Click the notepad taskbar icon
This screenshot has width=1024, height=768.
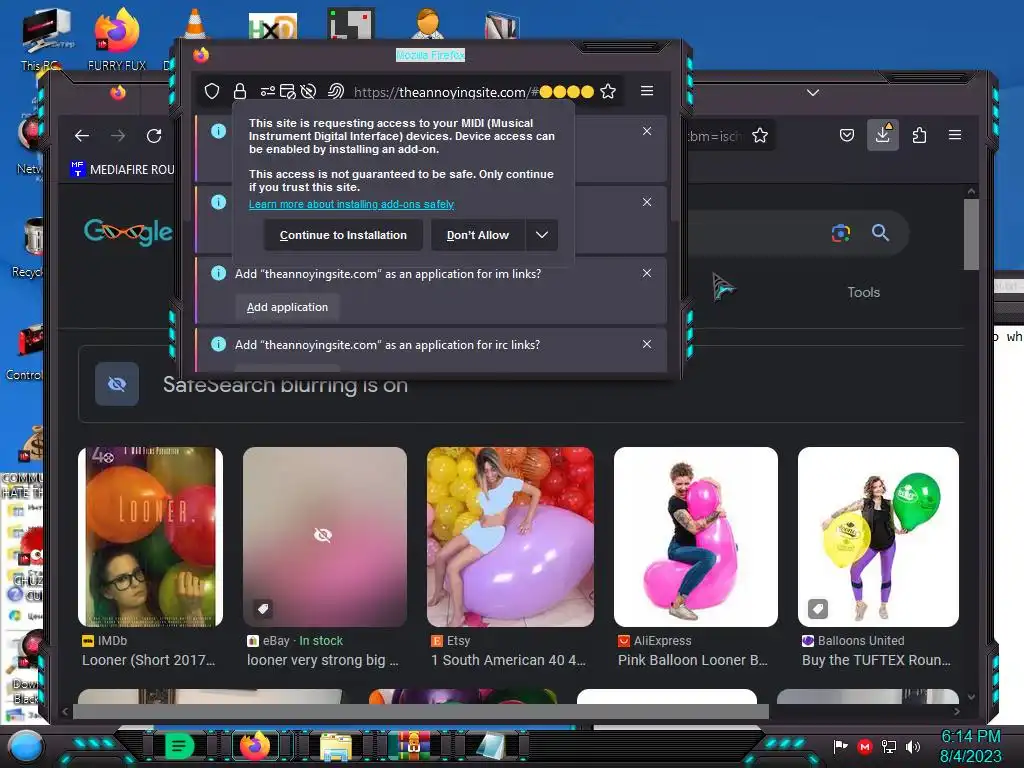491,746
